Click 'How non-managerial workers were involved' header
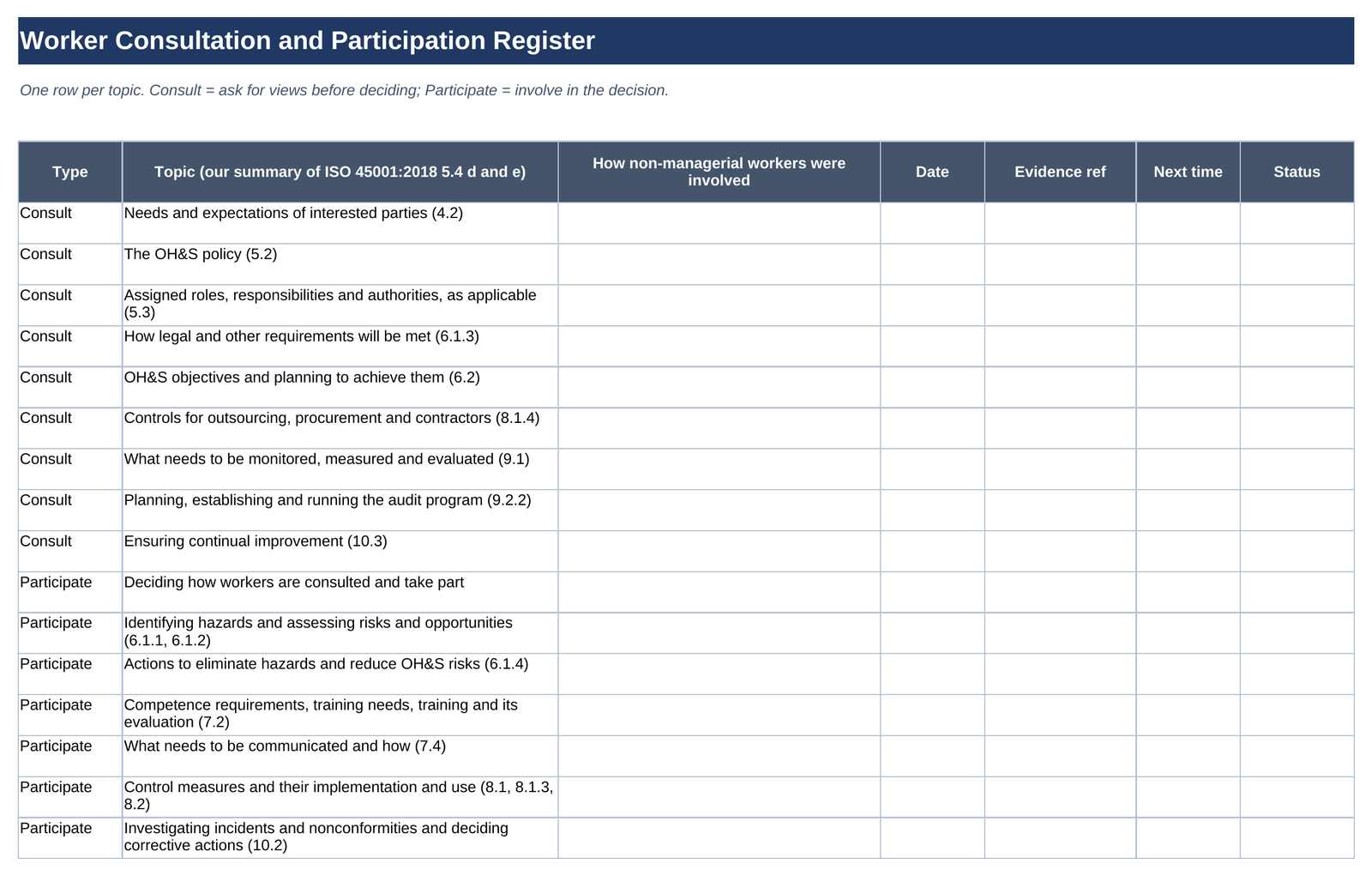Screen dimensions: 1372x876 (x=719, y=172)
